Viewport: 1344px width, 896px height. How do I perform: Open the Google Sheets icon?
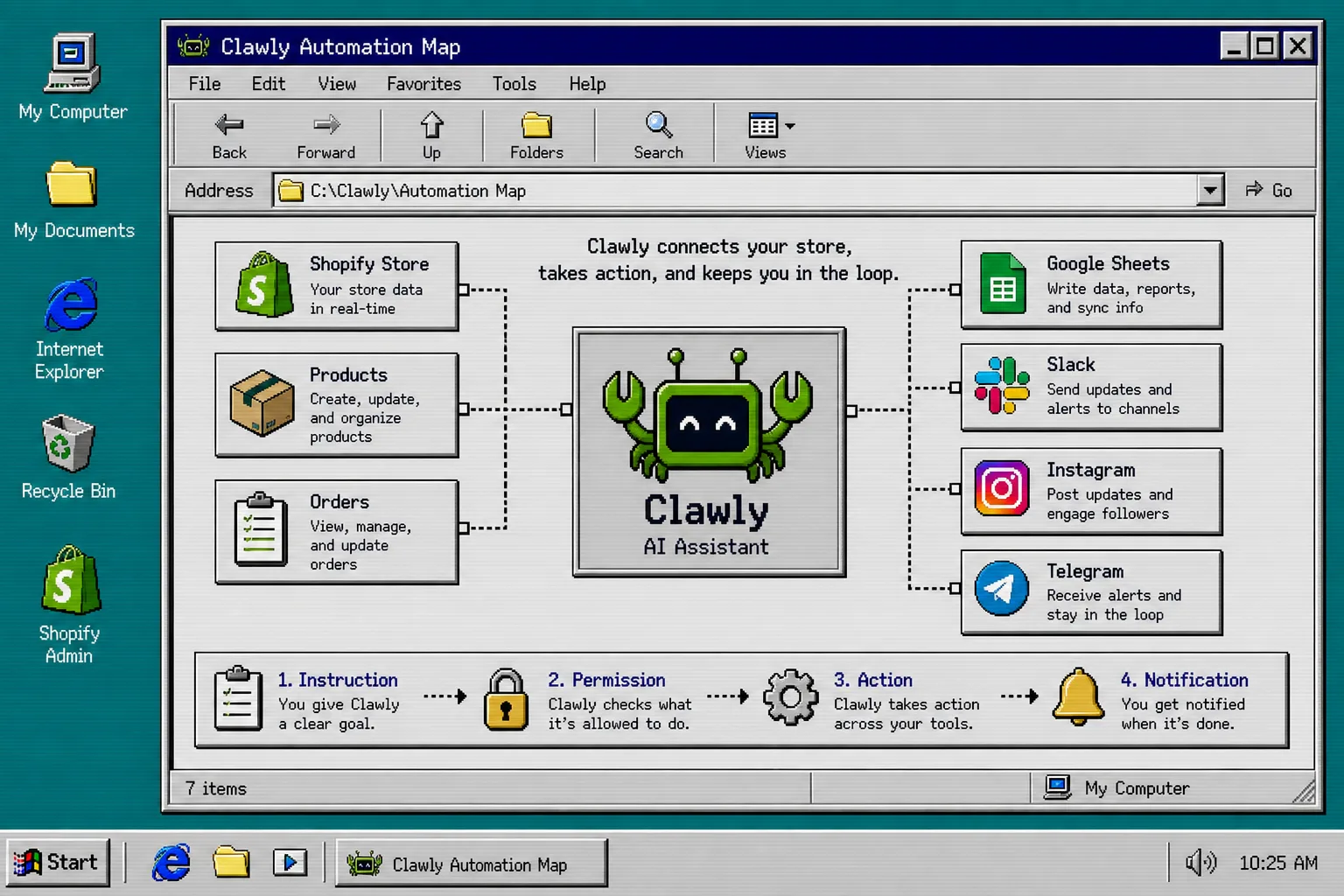click(x=1003, y=283)
